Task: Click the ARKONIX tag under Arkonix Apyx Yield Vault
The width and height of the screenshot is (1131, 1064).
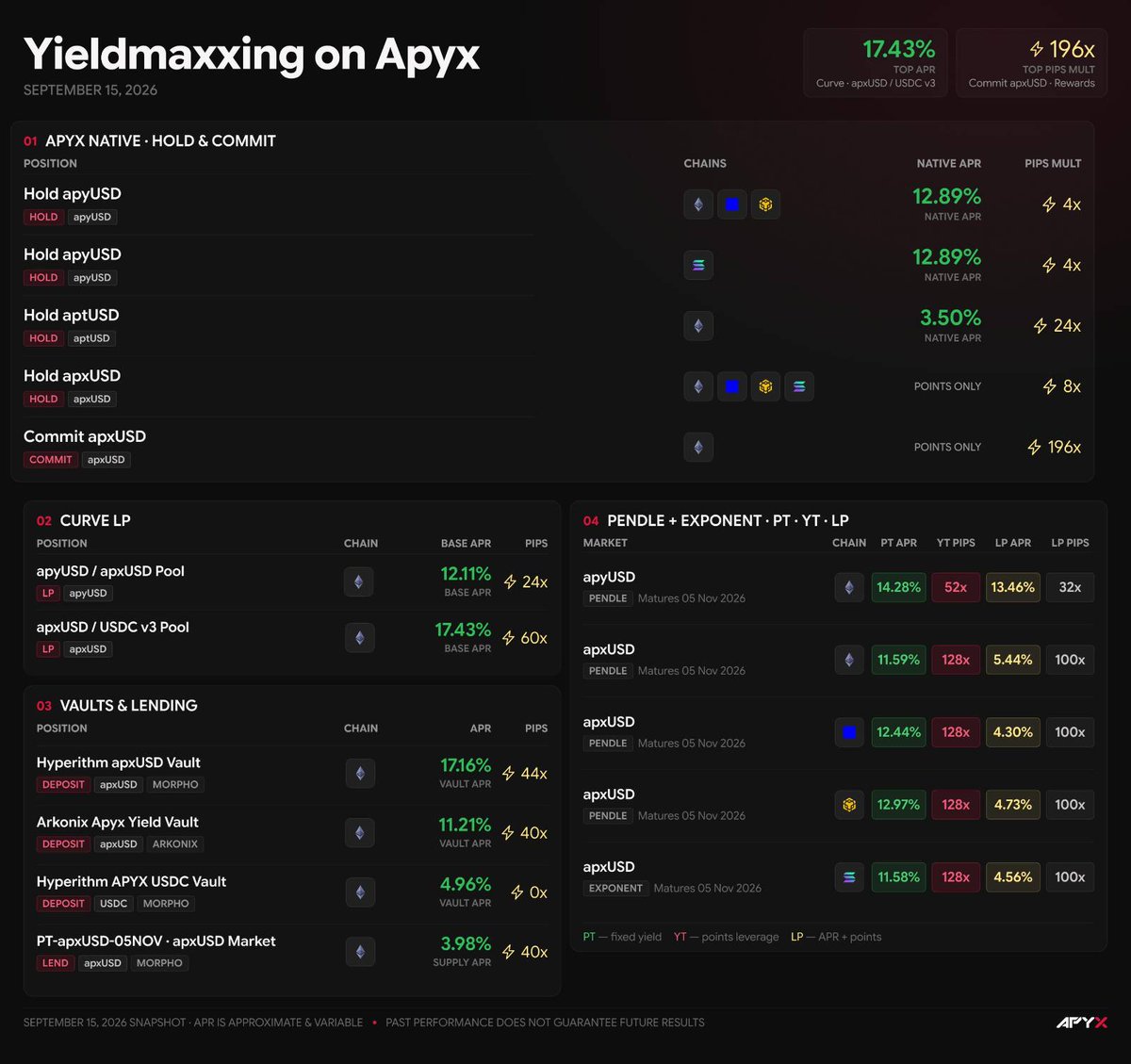Action: (x=175, y=844)
